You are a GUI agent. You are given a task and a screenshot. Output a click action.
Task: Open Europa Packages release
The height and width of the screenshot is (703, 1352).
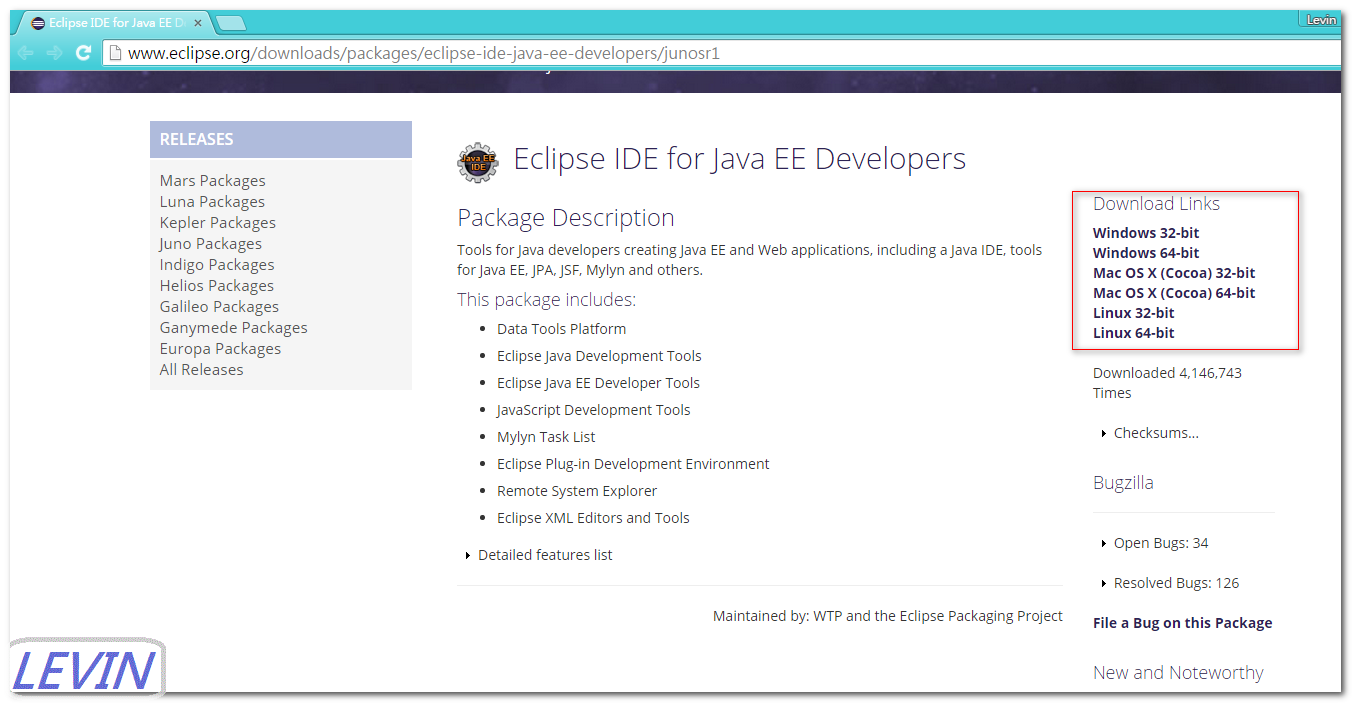220,349
